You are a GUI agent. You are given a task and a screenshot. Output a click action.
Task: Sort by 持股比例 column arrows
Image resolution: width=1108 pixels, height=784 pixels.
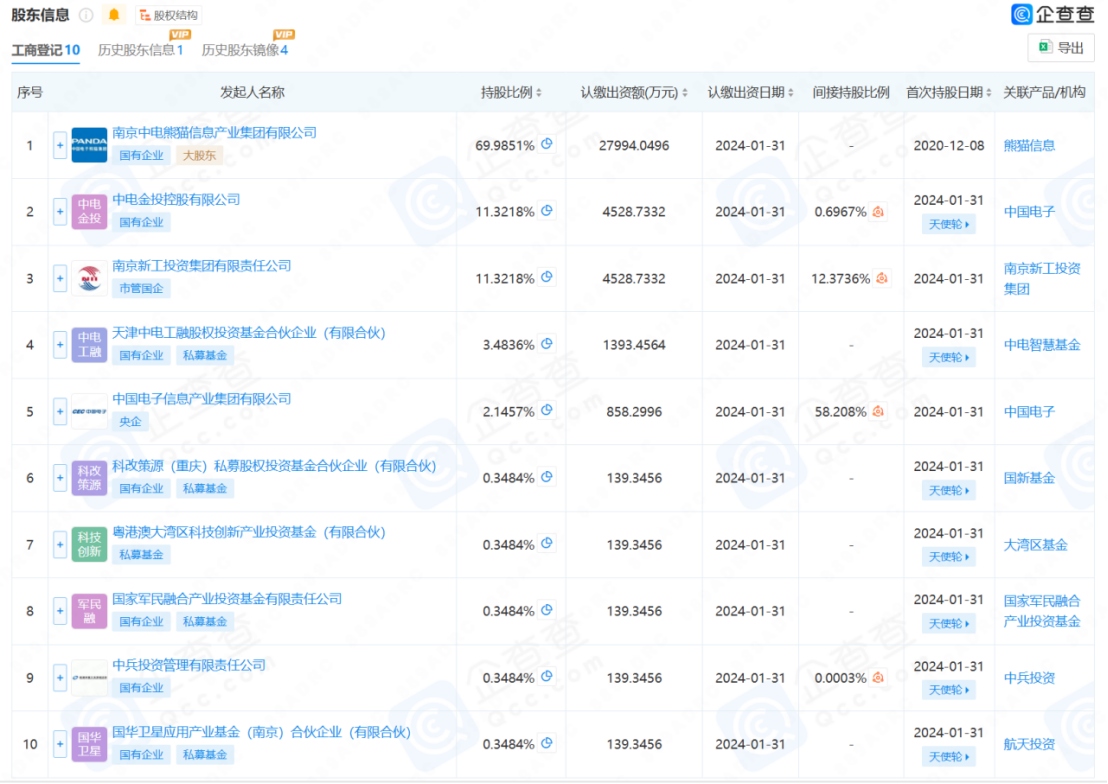[x=539, y=93]
